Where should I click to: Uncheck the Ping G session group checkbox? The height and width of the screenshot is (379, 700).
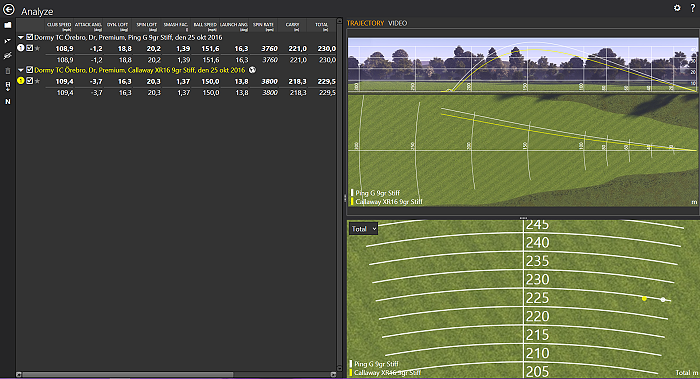point(29,37)
